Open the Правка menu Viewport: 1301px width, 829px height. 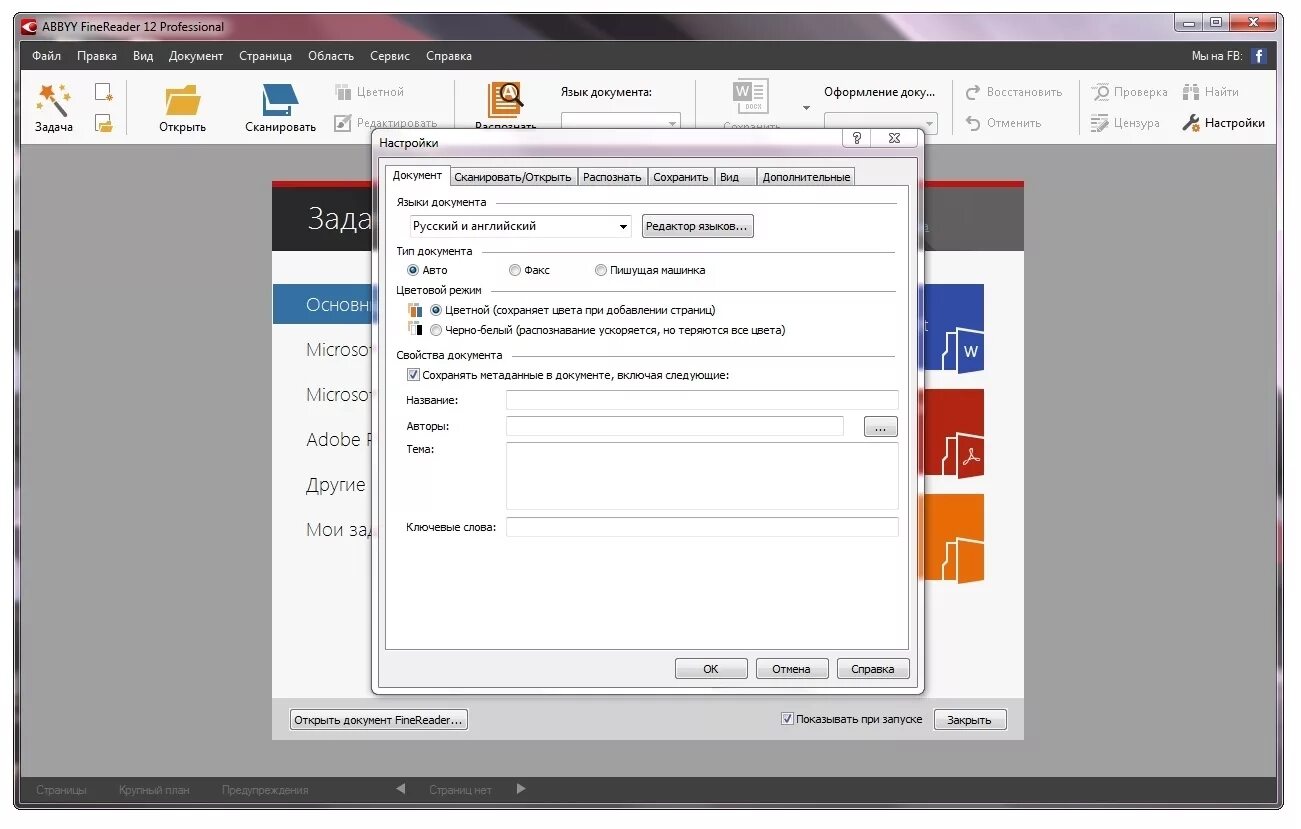point(97,56)
